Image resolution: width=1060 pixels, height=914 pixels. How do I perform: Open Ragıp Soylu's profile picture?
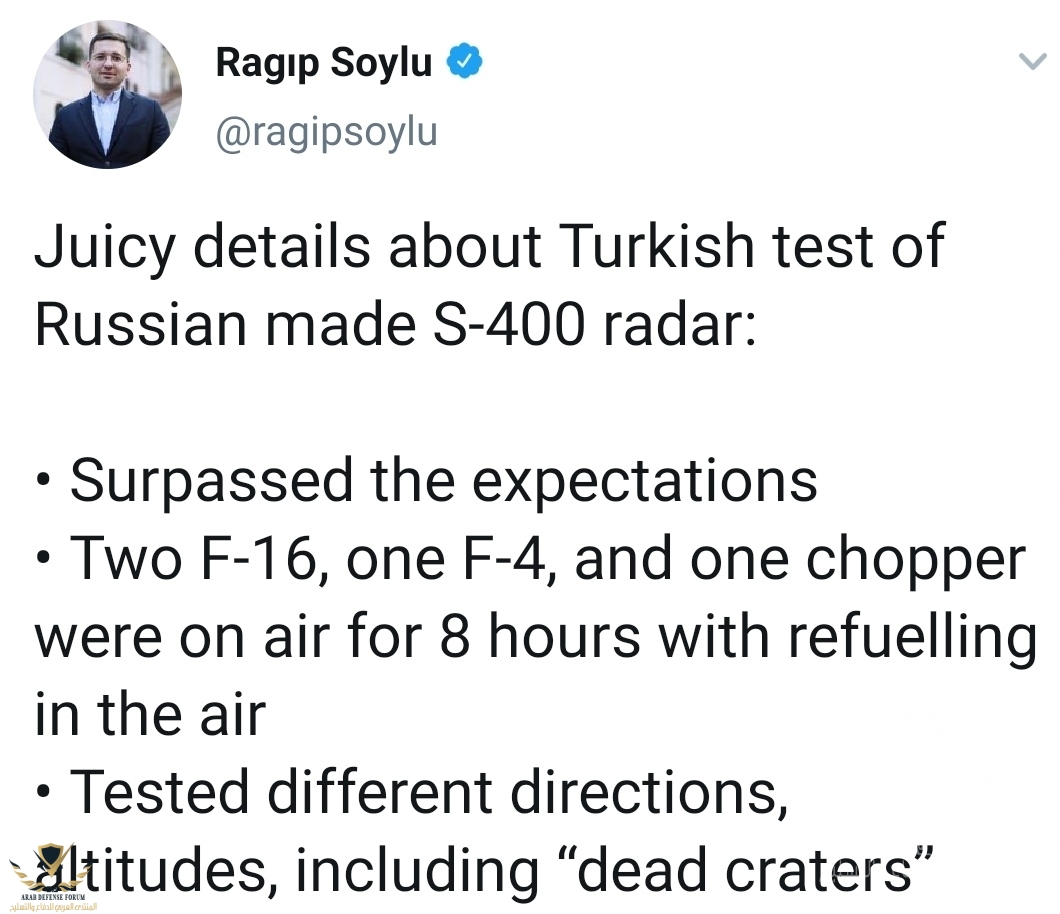point(107,94)
